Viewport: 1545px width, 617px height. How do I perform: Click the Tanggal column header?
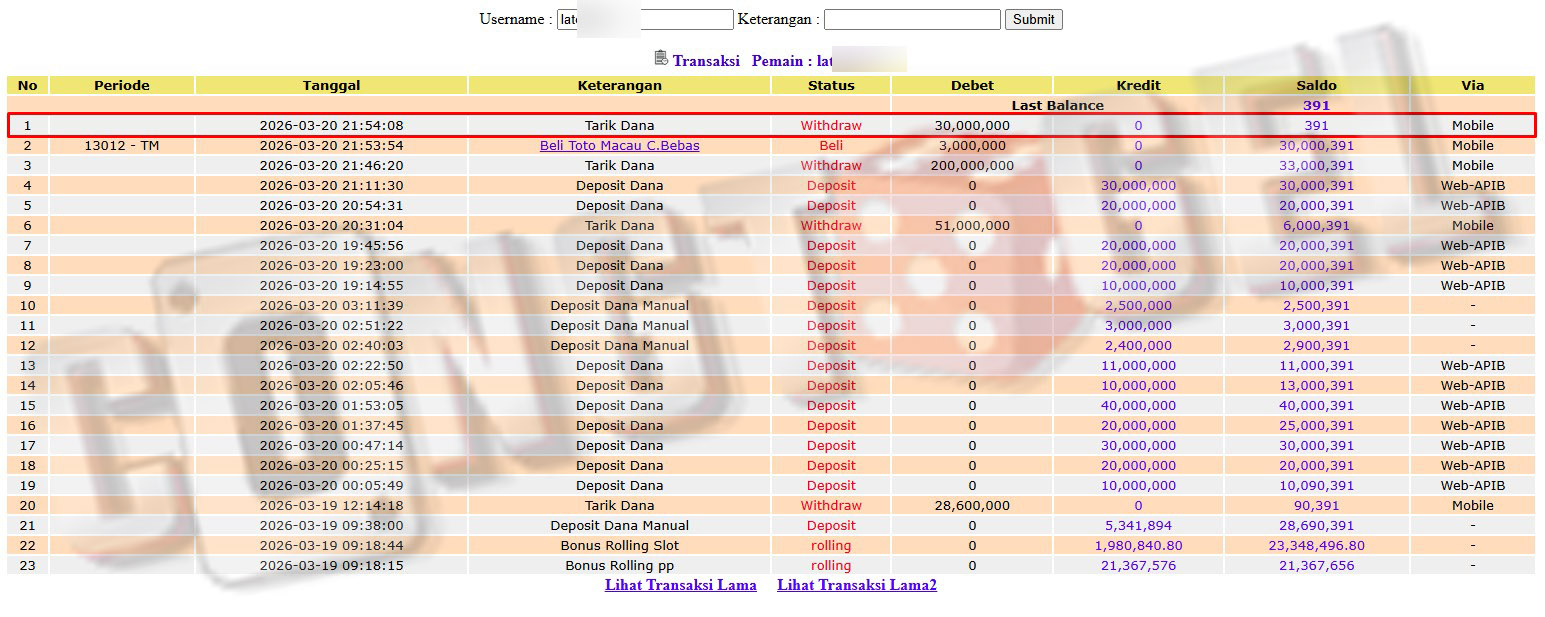(x=332, y=85)
